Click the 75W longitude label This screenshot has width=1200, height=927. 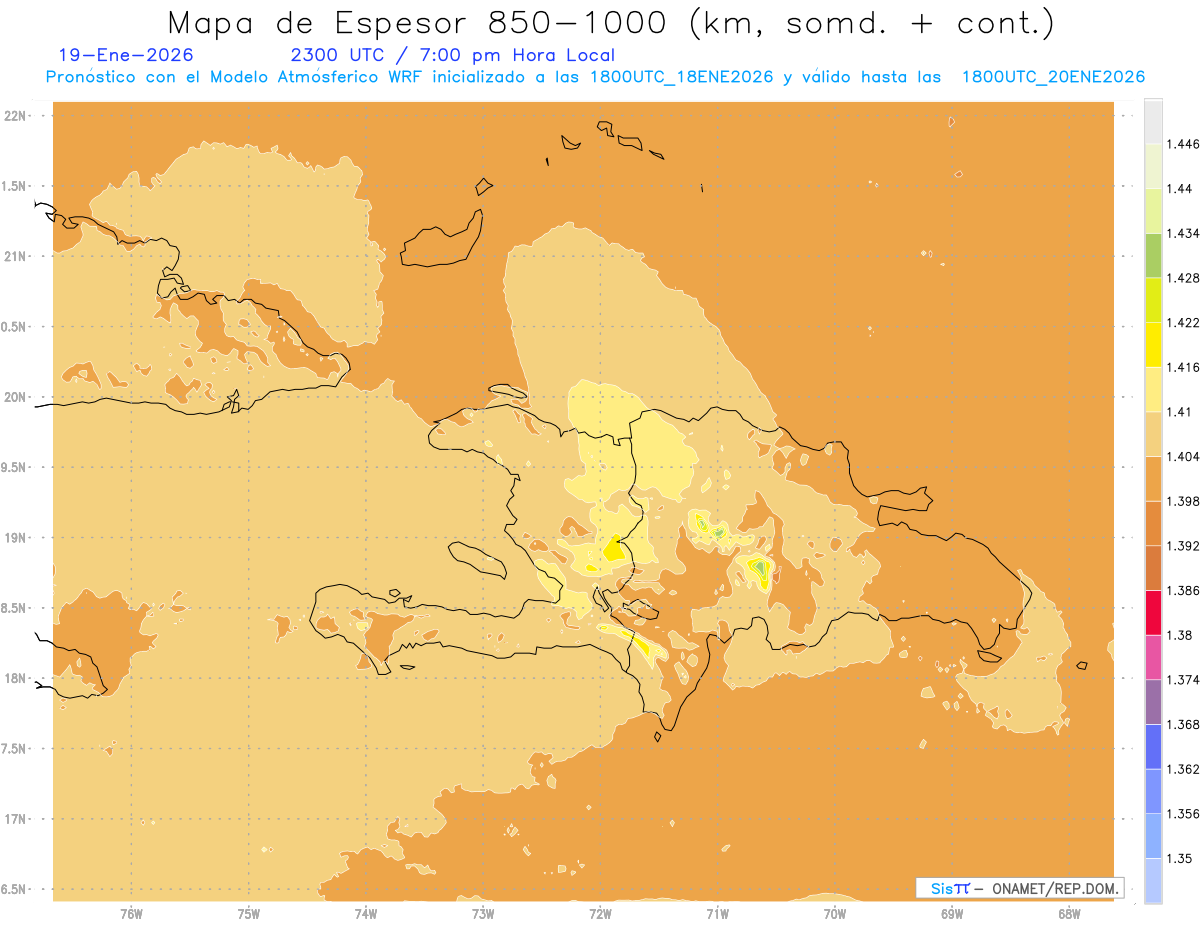coord(249,914)
